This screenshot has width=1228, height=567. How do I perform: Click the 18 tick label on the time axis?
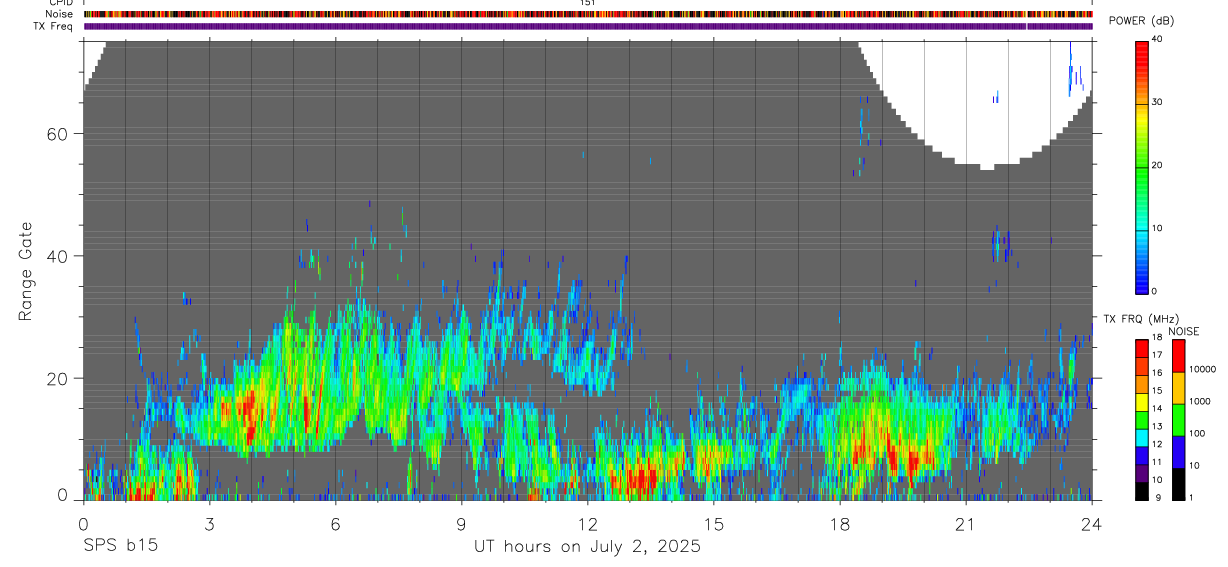pyautogui.click(x=840, y=524)
